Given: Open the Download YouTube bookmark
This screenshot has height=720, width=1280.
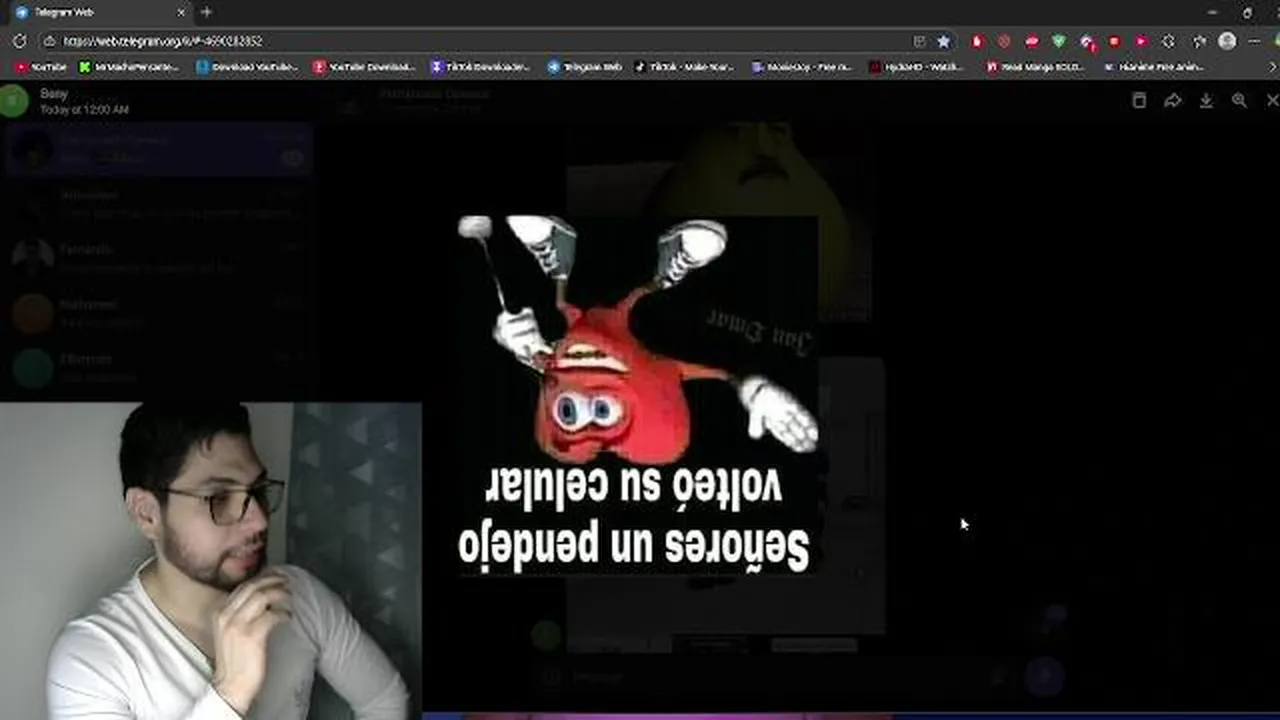Looking at the screenshot, I should point(247,67).
